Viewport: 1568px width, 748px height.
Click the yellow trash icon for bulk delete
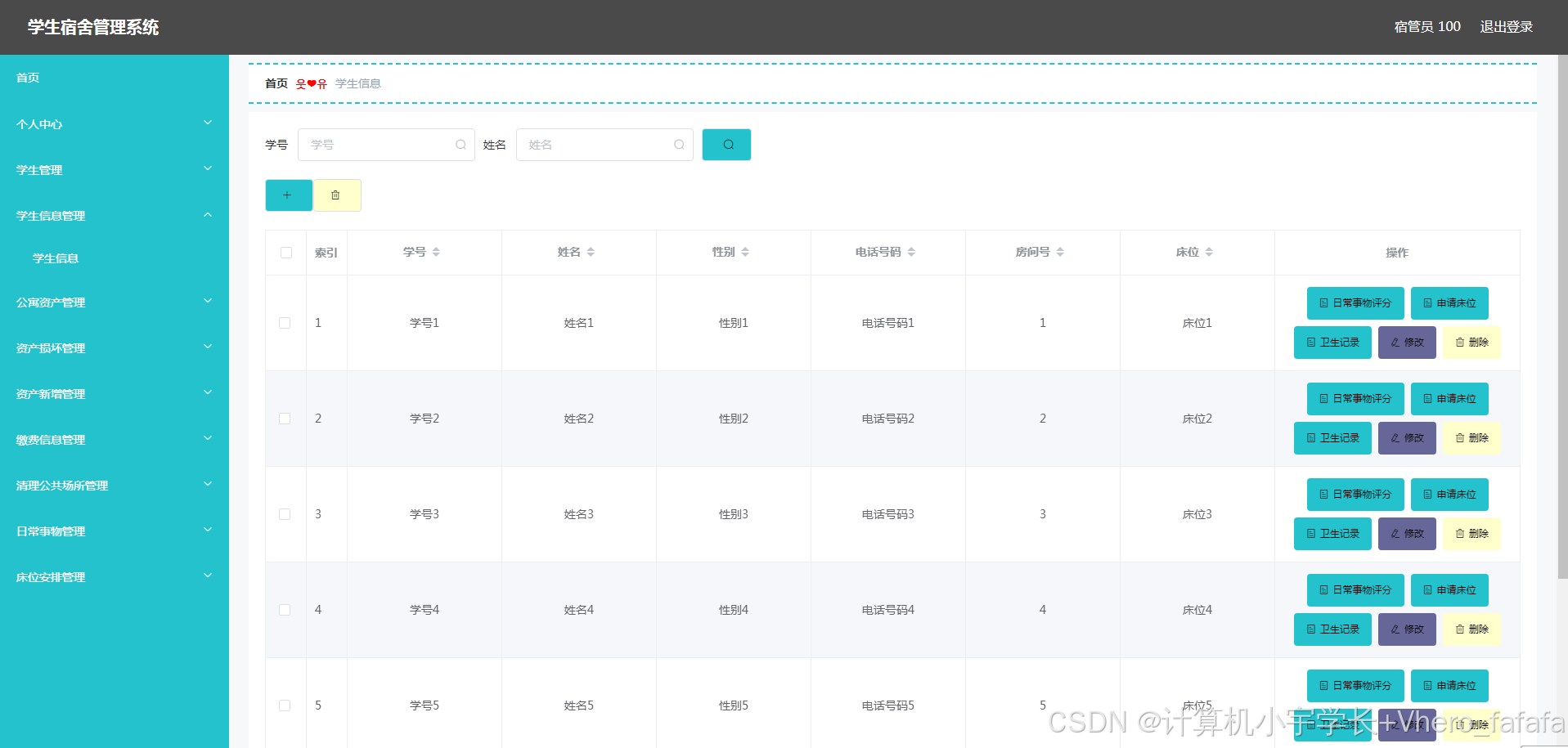tap(336, 195)
